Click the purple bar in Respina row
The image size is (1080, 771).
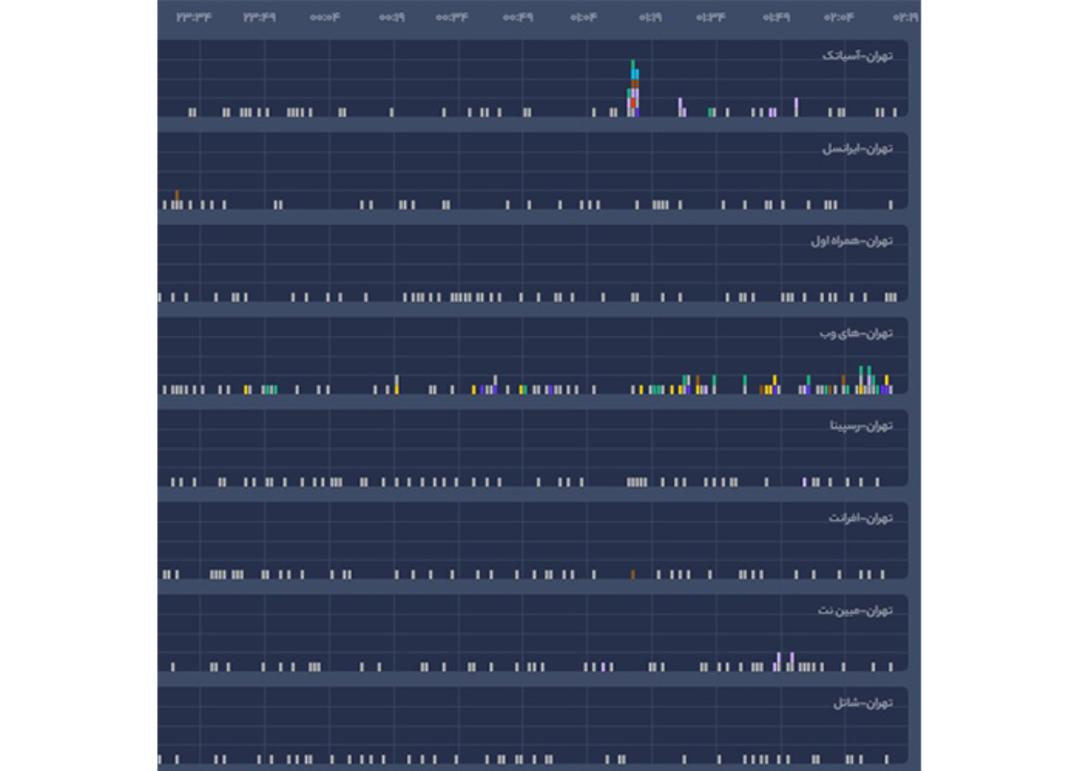pyautogui.click(x=804, y=482)
